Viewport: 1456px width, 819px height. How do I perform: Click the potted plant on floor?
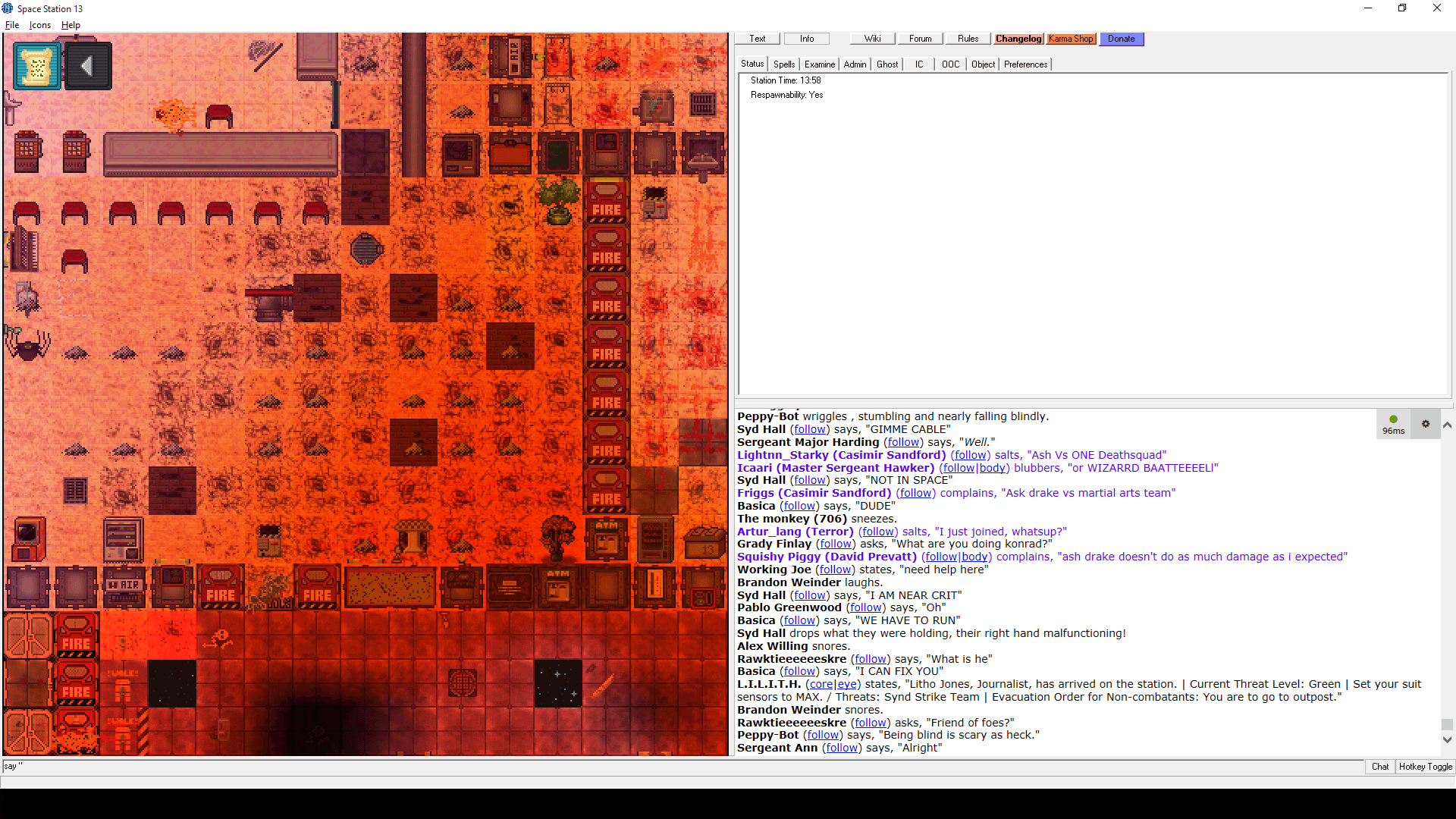[559, 200]
